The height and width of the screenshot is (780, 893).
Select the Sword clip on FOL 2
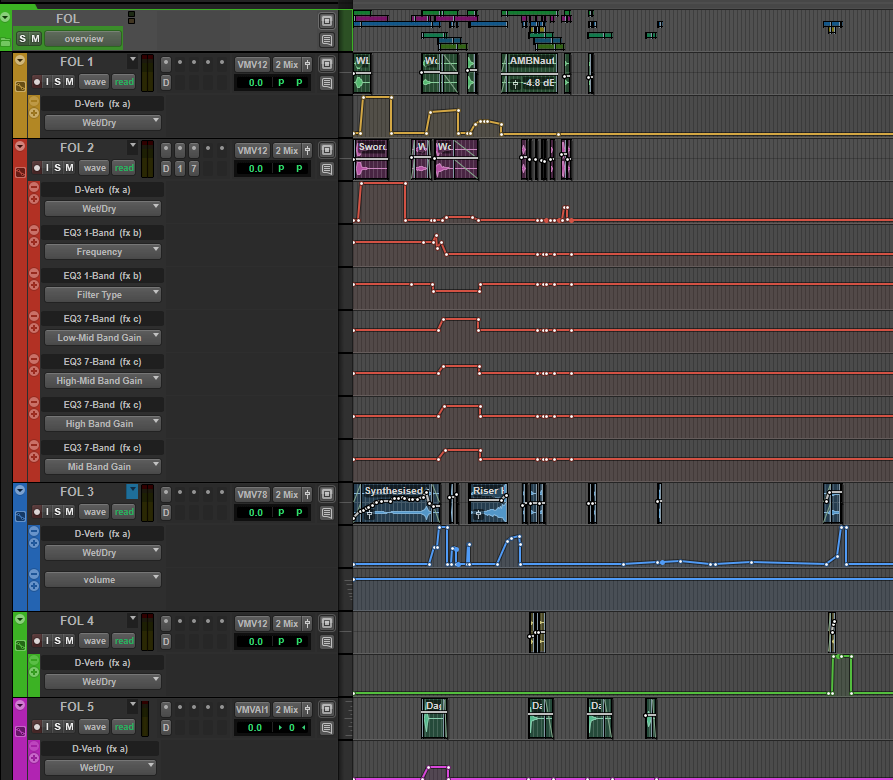click(x=371, y=159)
